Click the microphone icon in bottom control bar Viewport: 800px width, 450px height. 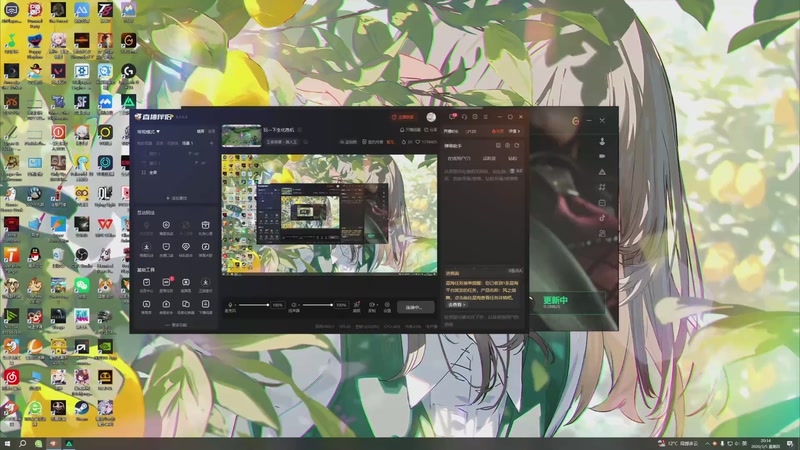pos(230,305)
